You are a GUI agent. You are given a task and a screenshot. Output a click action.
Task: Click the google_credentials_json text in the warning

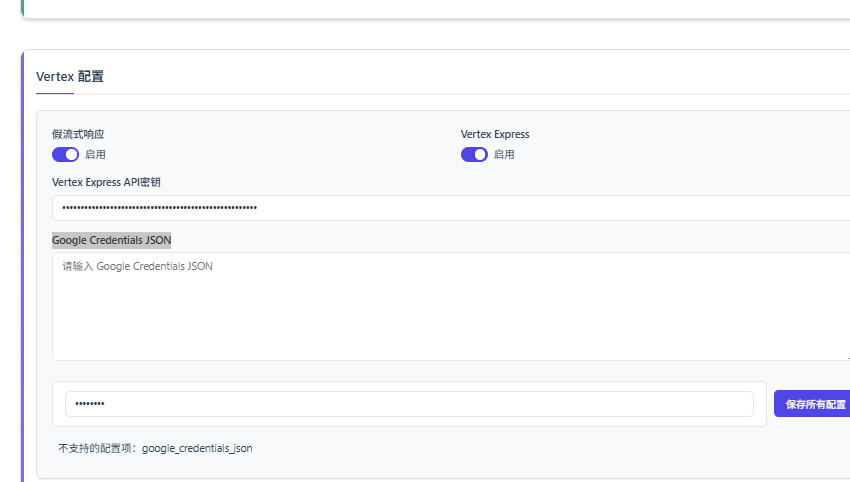point(197,449)
